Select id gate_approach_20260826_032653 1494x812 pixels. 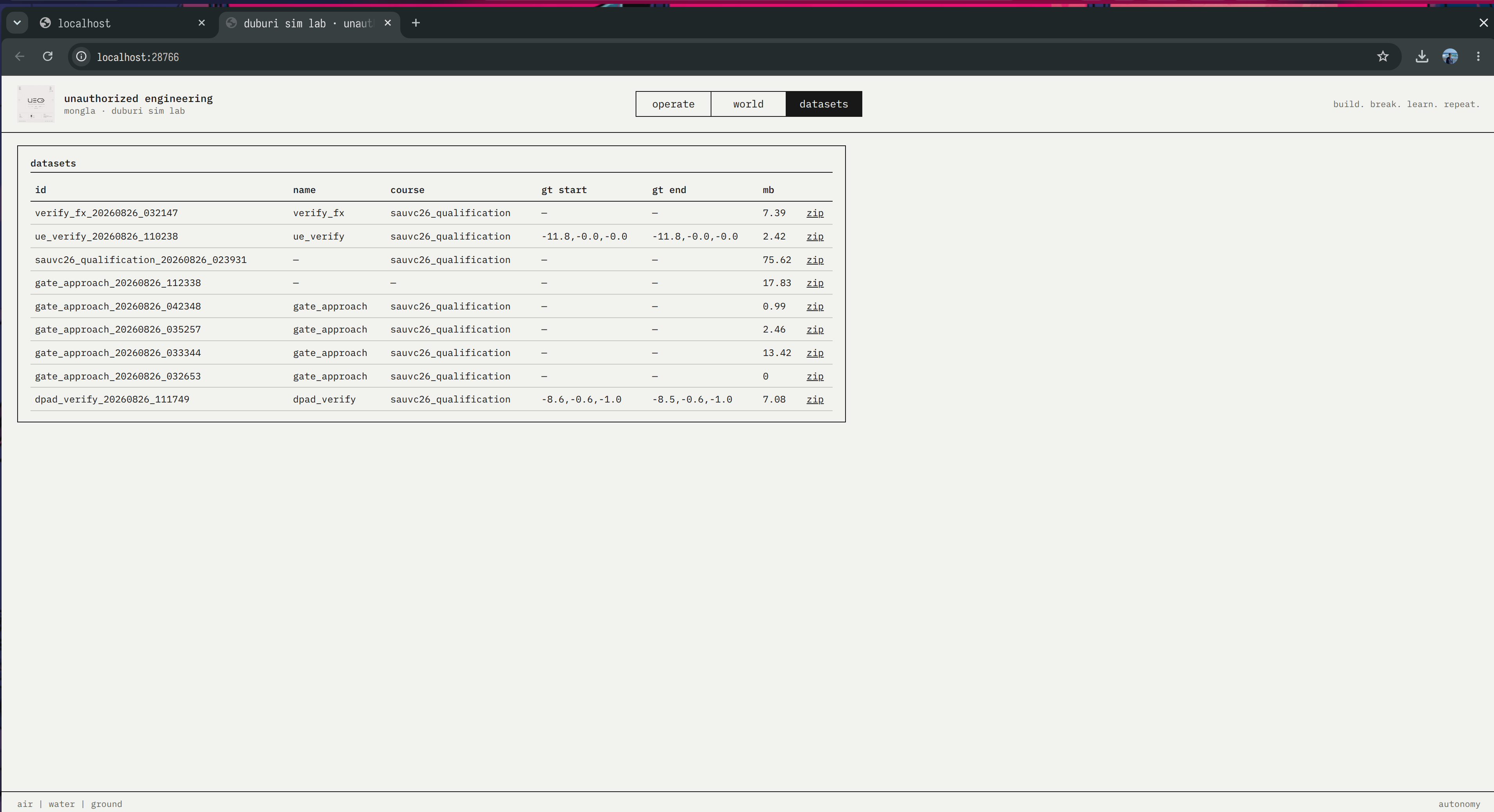(118, 377)
